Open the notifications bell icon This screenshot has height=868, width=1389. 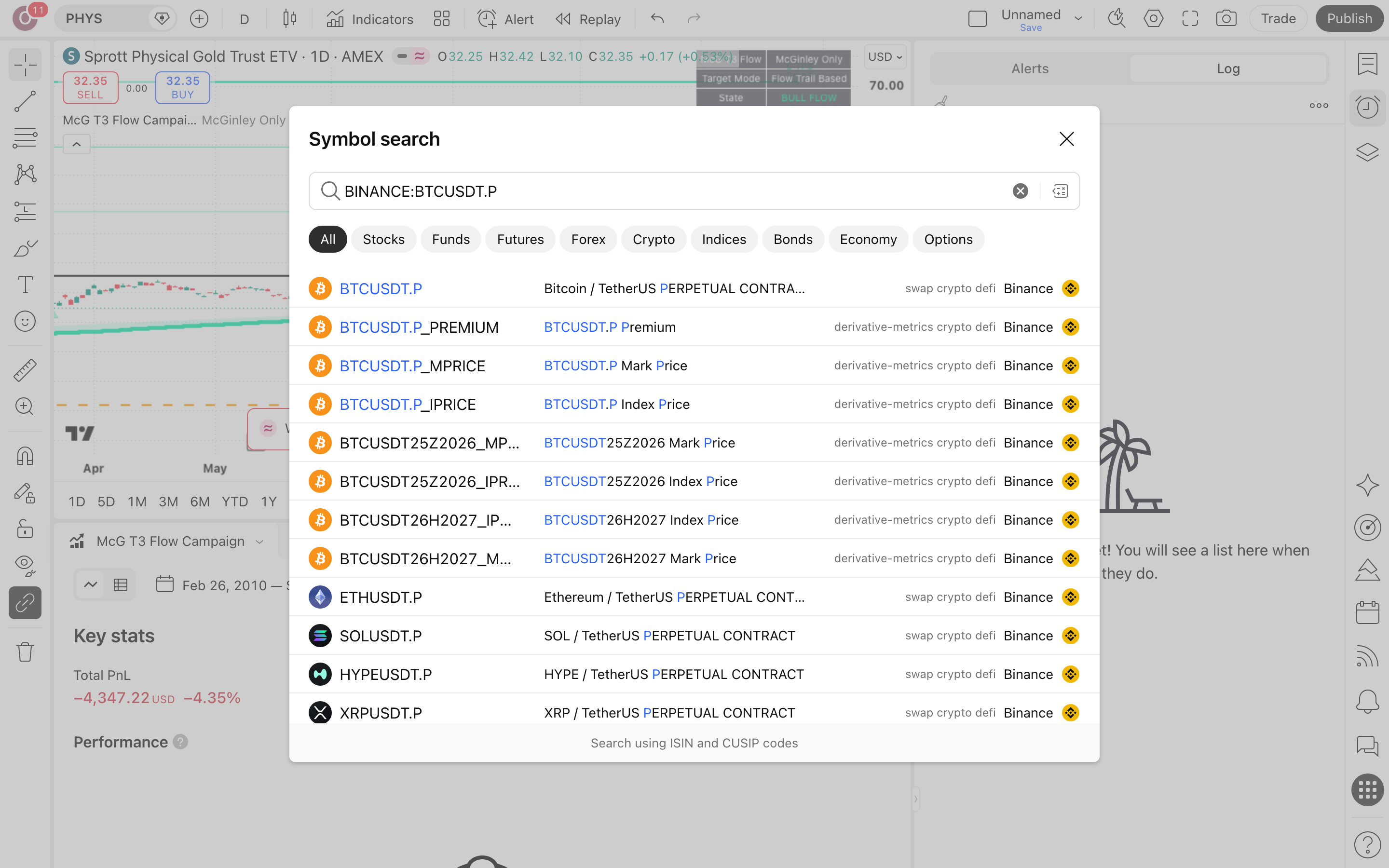click(1367, 701)
